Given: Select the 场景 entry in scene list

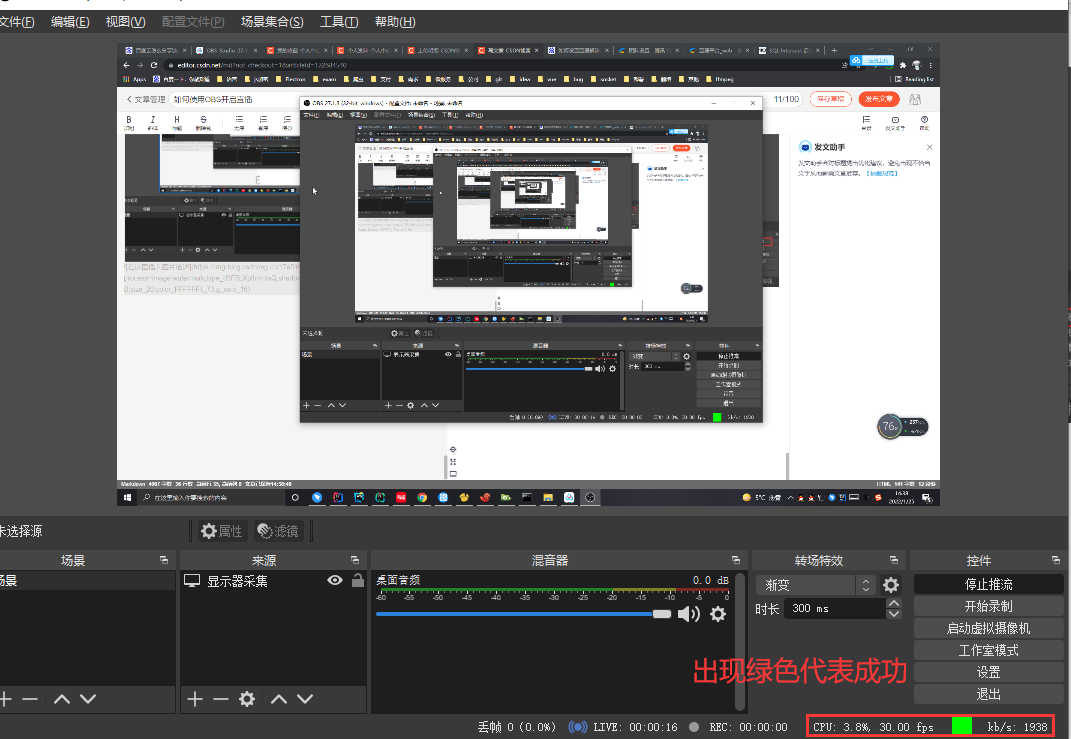Looking at the screenshot, I should (x=87, y=581).
